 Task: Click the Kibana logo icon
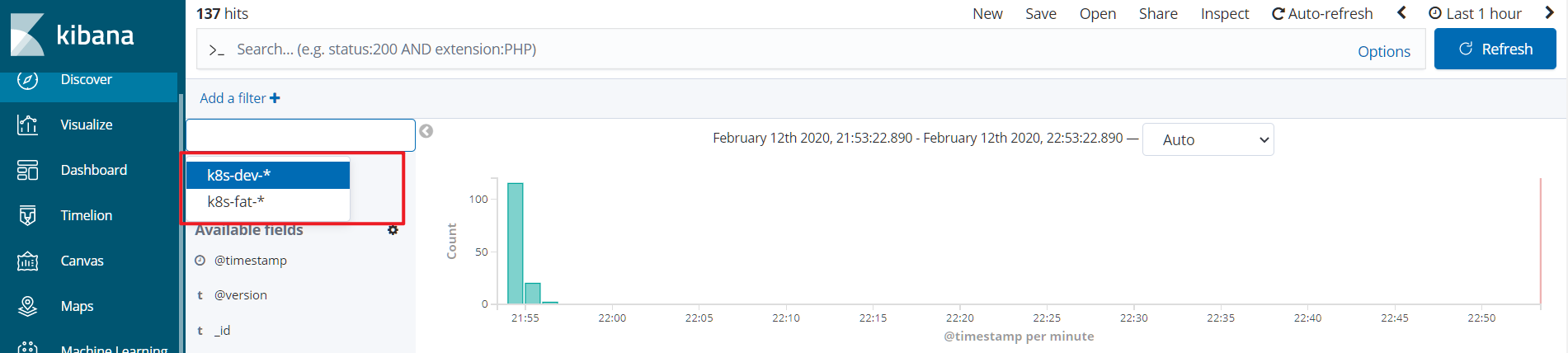click(x=27, y=35)
